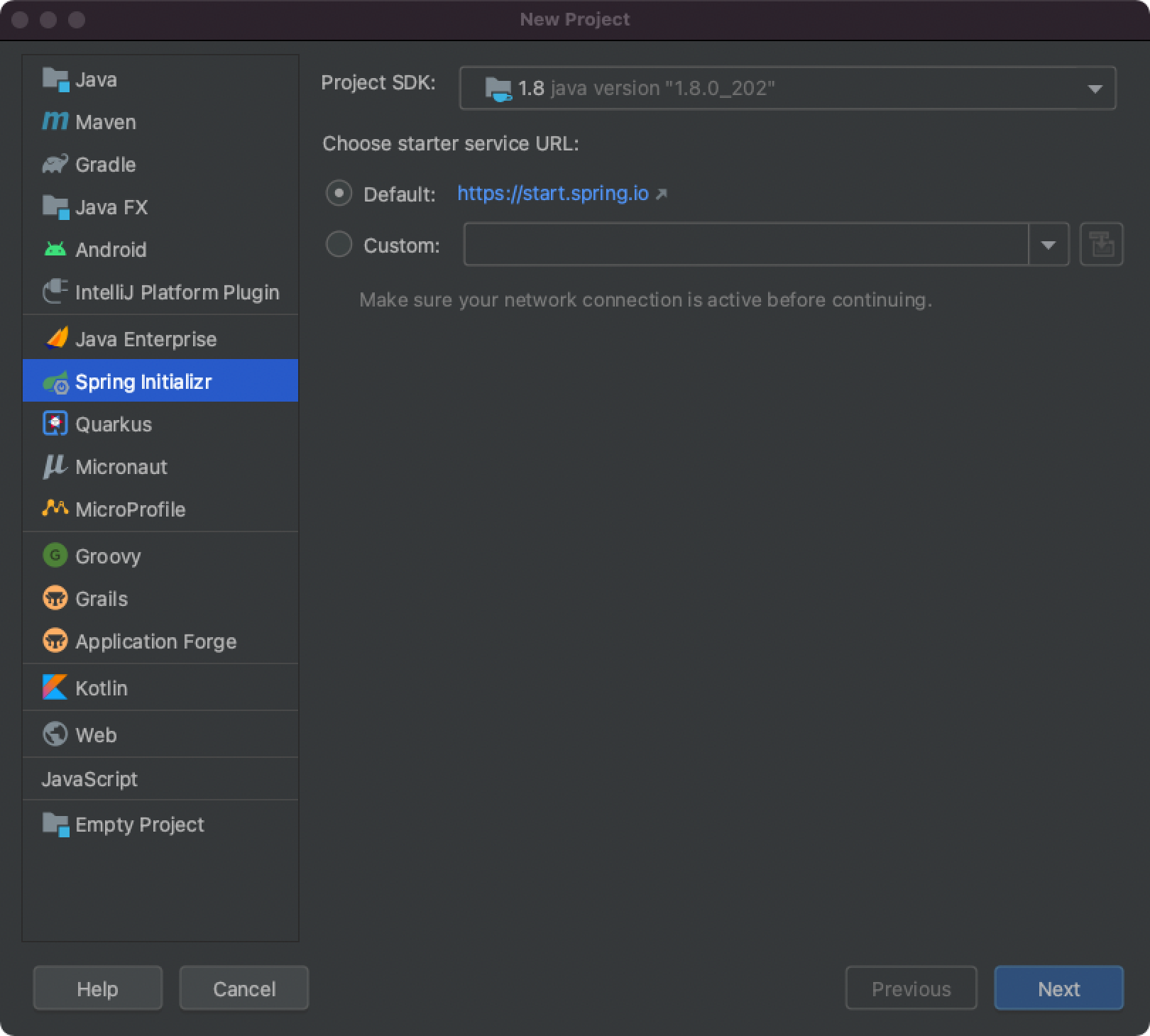
Task: Select the Groovy green circle icon
Action: 55,556
